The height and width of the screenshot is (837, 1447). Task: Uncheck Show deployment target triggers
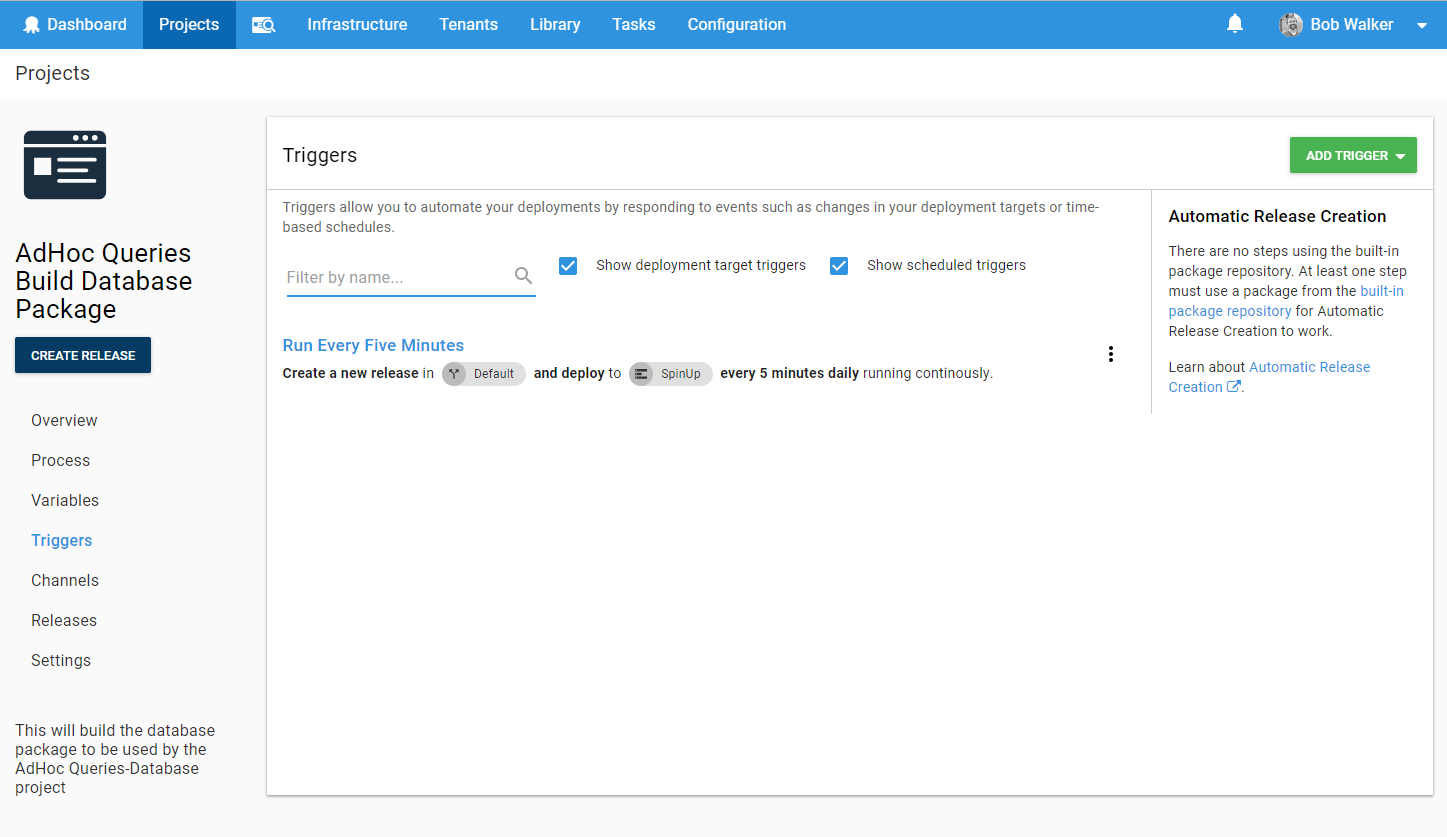pos(568,266)
